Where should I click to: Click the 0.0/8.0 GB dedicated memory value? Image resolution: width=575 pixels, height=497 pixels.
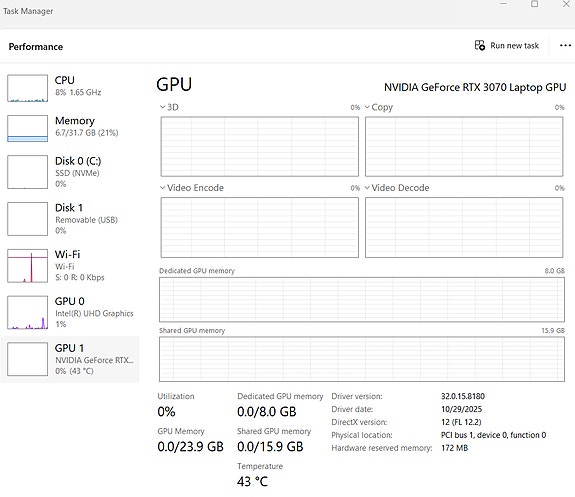267,412
